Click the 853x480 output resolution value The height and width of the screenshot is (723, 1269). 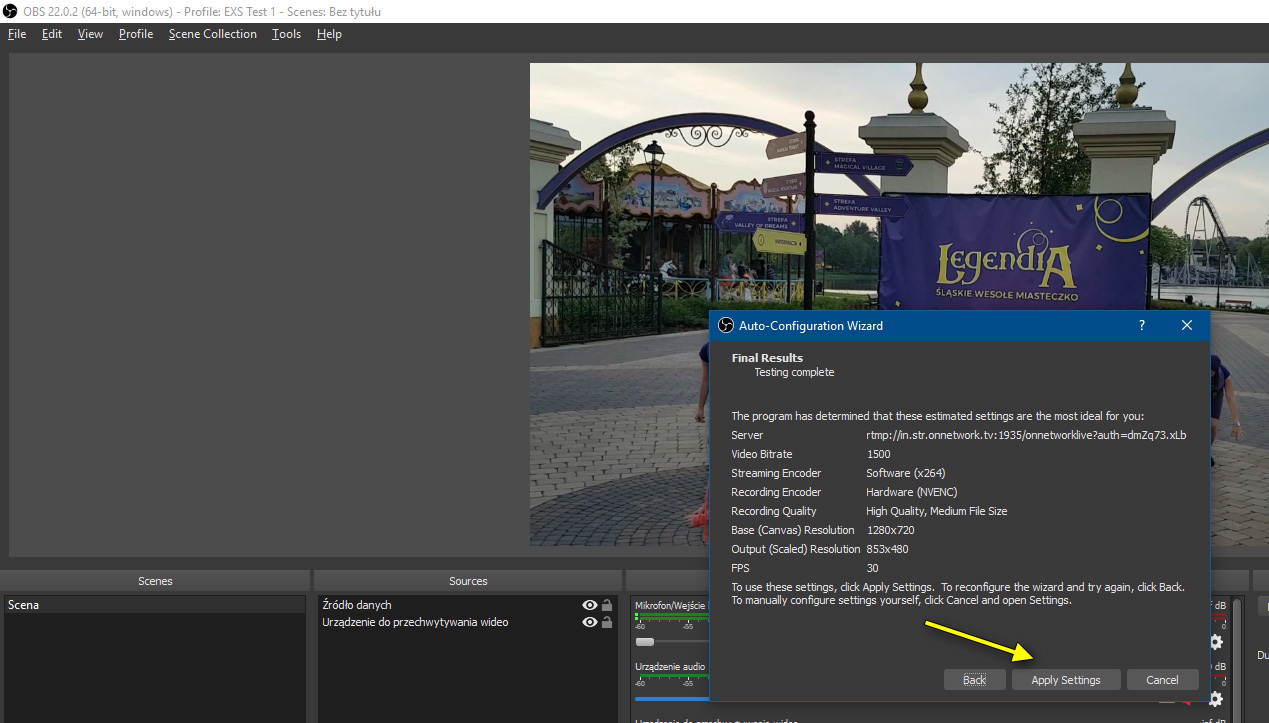pos(887,549)
